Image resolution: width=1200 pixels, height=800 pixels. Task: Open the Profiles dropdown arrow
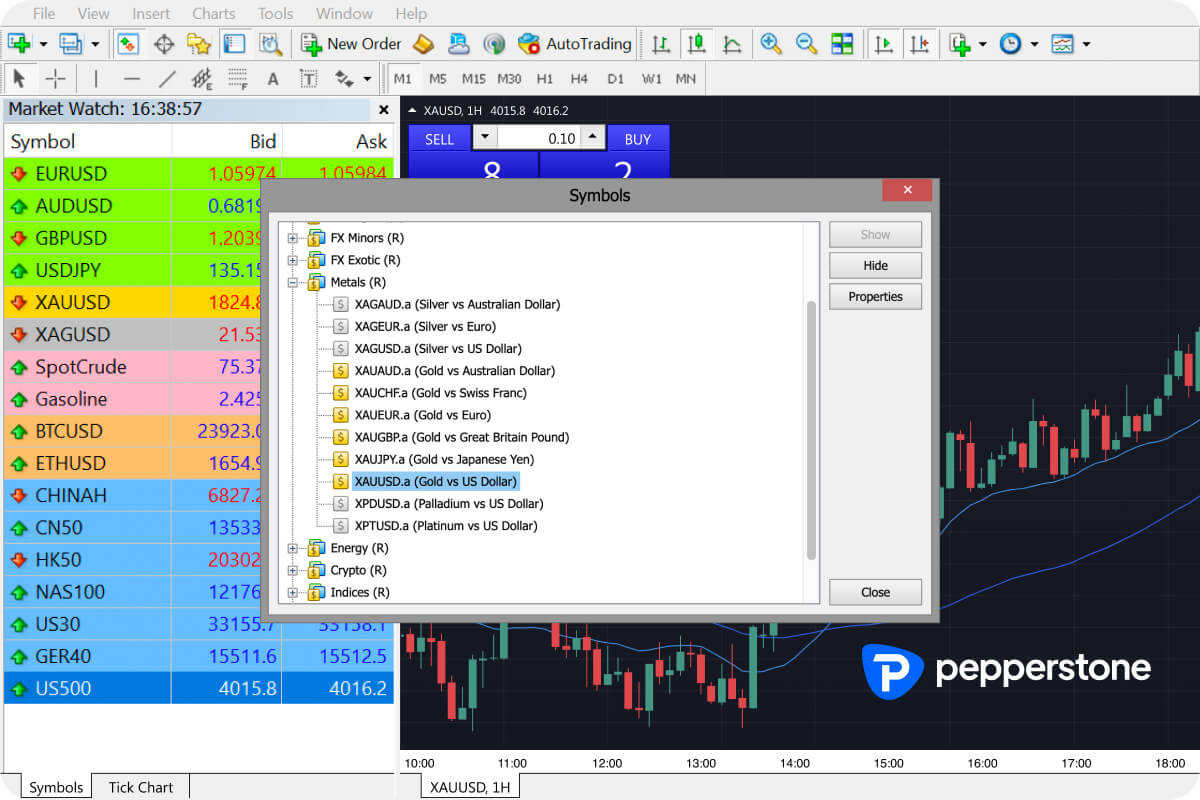(x=95, y=44)
